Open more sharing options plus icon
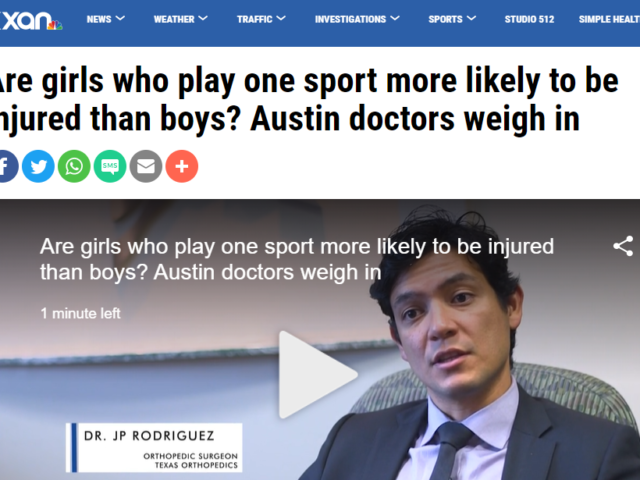This screenshot has height=480, width=640. 182,166
